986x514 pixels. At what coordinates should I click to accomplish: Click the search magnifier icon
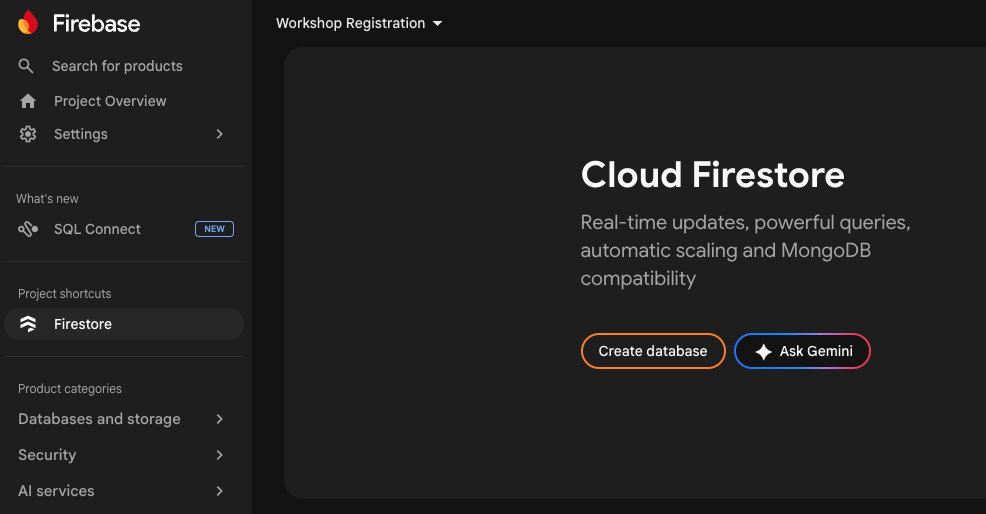[x=26, y=66]
